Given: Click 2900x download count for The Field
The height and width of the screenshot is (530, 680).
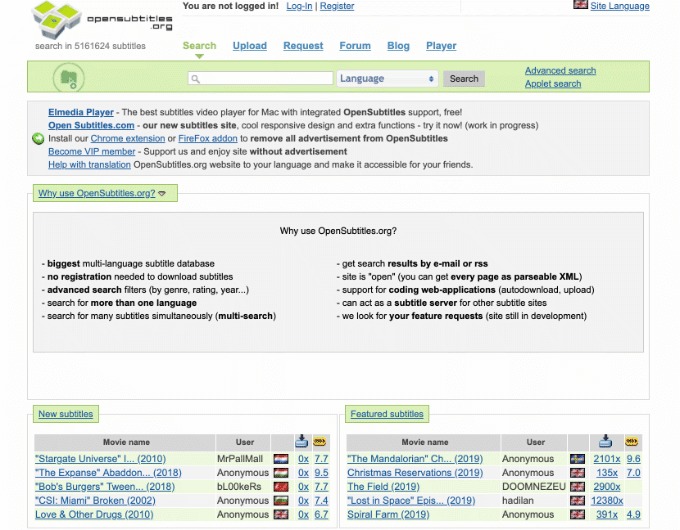Looking at the screenshot, I should coord(607,487).
